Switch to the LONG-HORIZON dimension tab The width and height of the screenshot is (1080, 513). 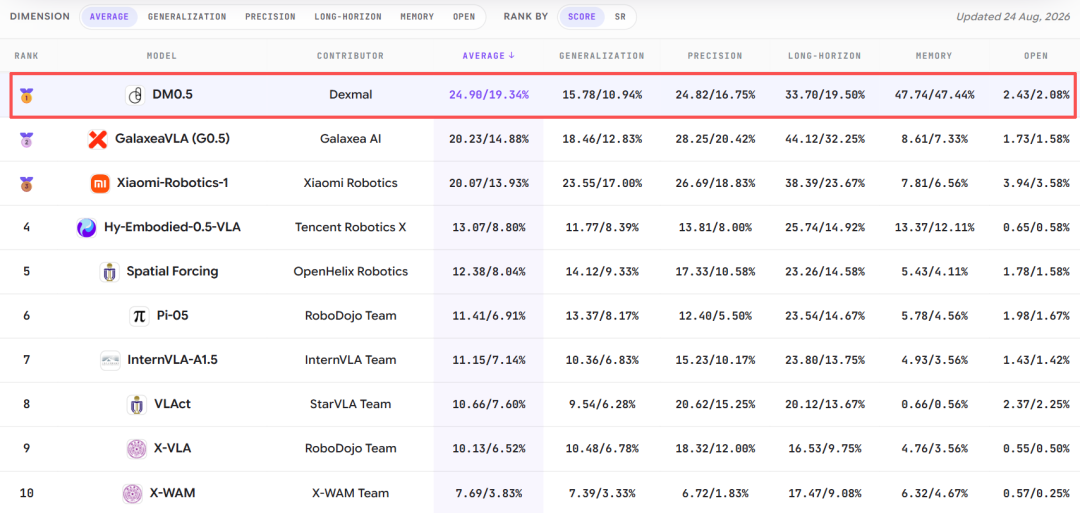(348, 17)
